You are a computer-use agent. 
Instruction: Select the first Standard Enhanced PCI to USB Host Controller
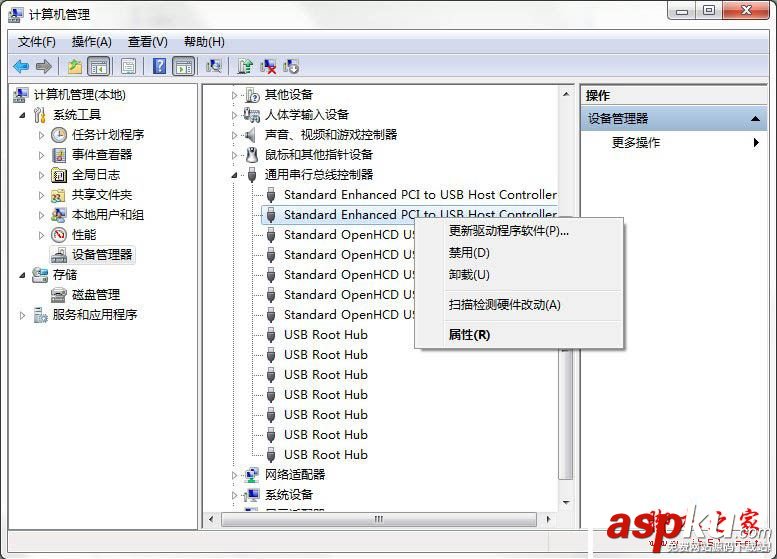[x=420, y=195]
